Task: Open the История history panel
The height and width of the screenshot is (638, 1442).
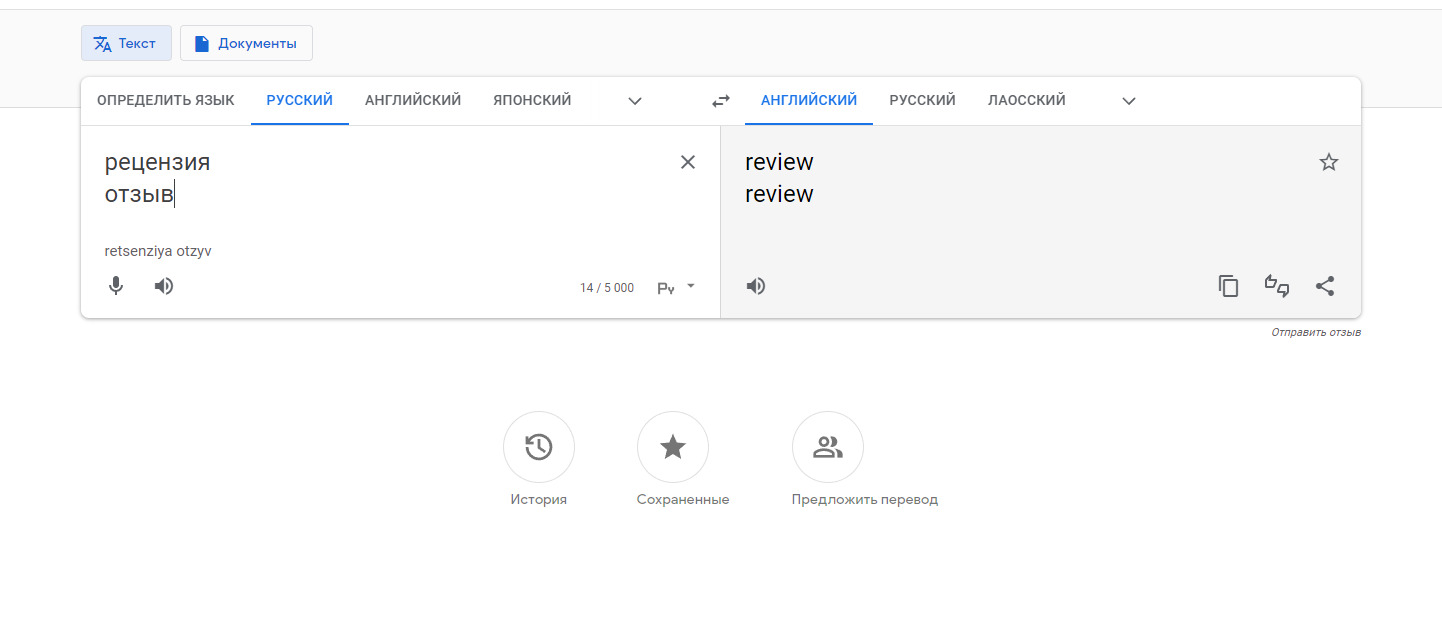Action: click(x=538, y=447)
